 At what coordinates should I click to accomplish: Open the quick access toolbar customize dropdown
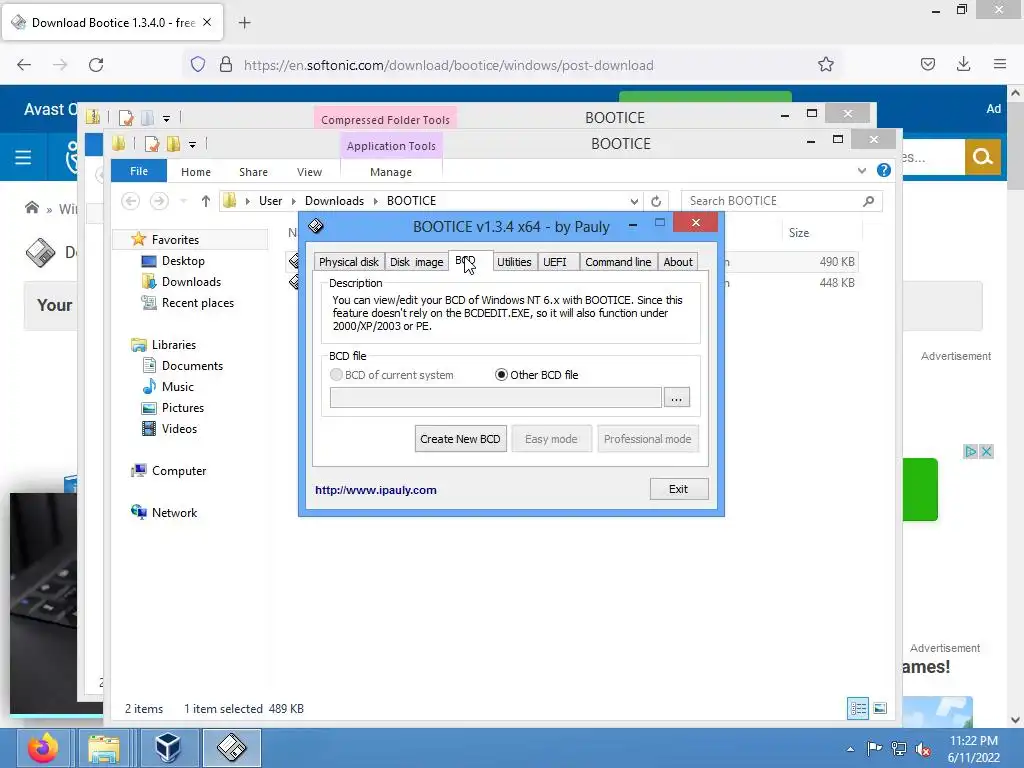click(192, 144)
